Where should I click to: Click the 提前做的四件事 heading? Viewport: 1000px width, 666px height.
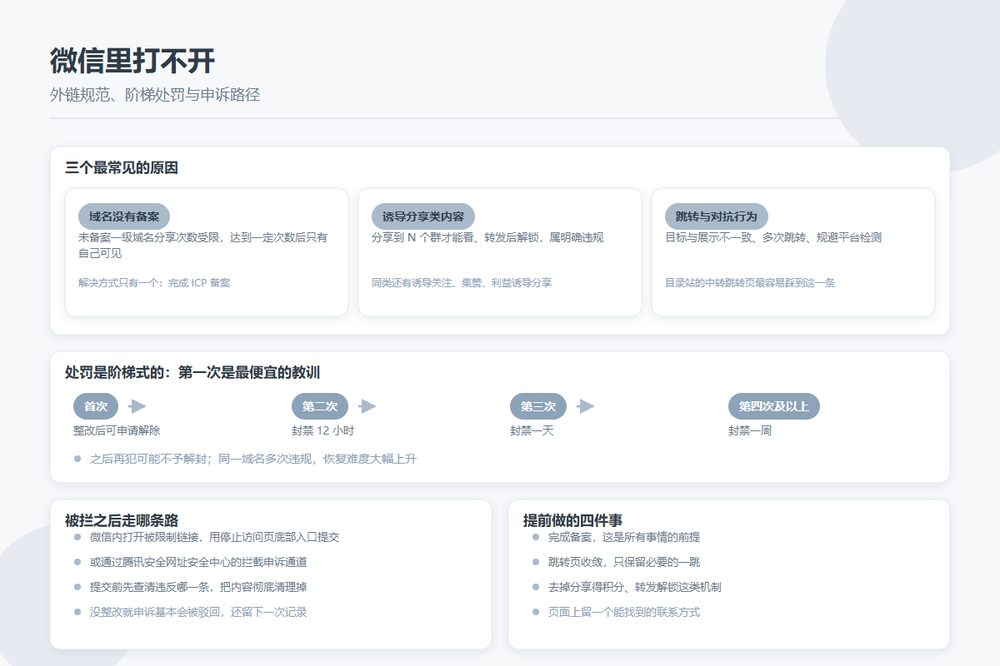point(573,521)
